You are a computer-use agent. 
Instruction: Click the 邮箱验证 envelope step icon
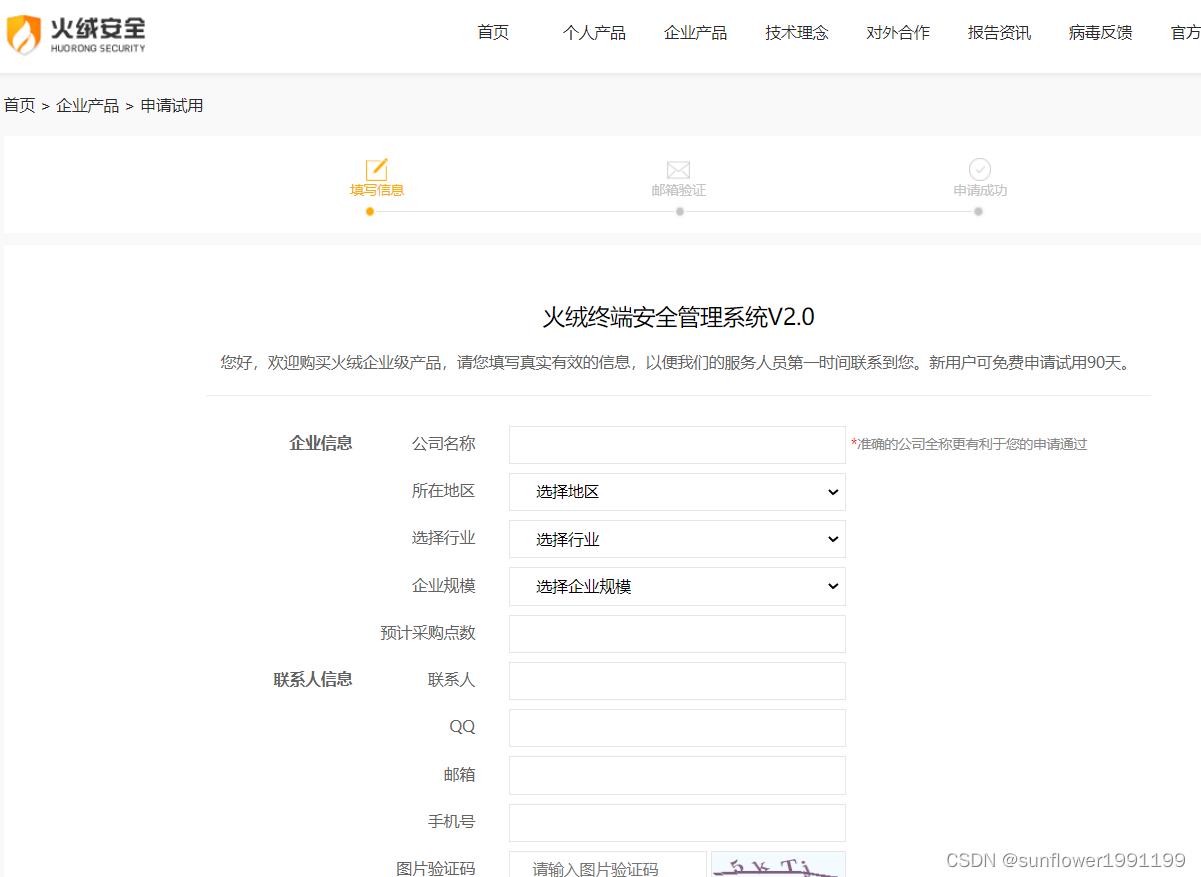point(678,170)
